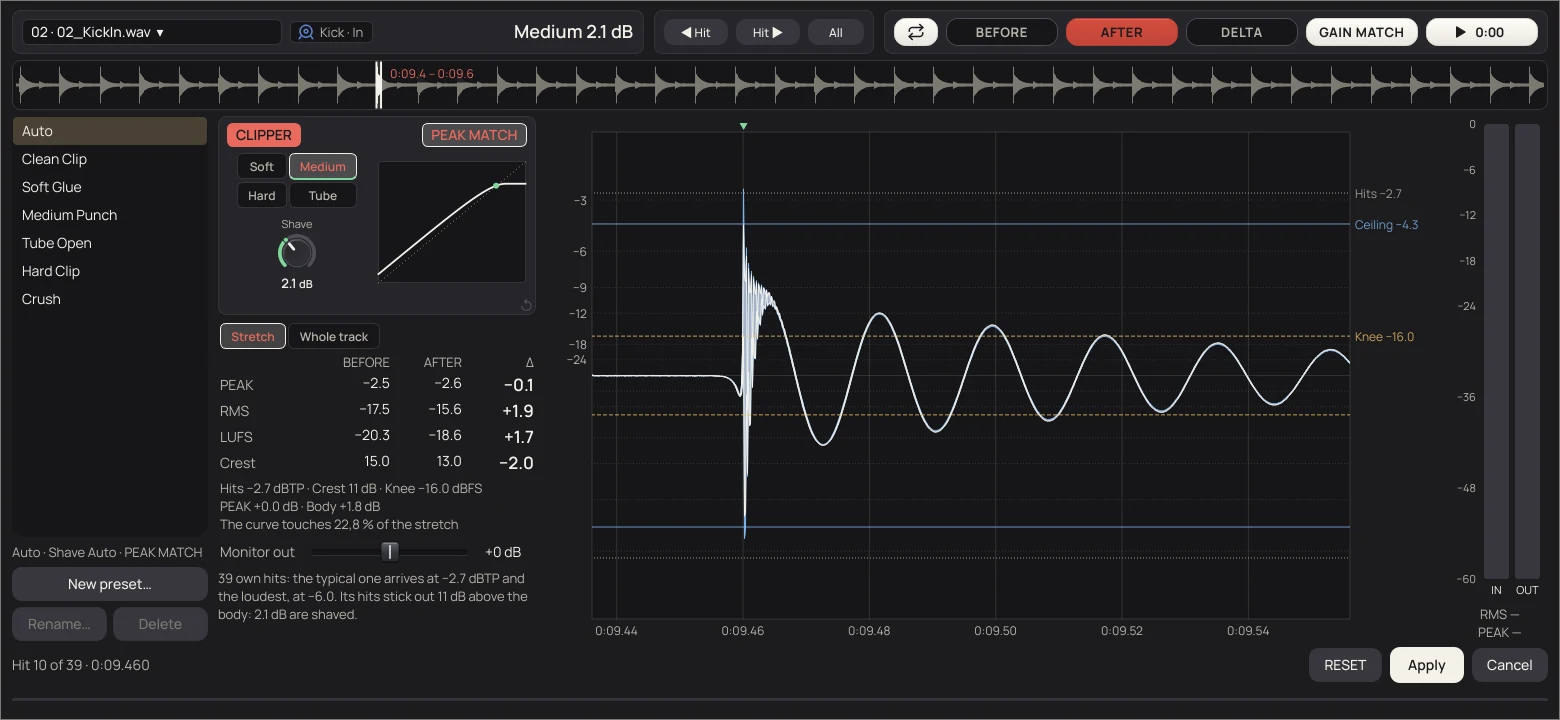Click the Rename... button
Screen dimensions: 1560x720
[x=59, y=624]
